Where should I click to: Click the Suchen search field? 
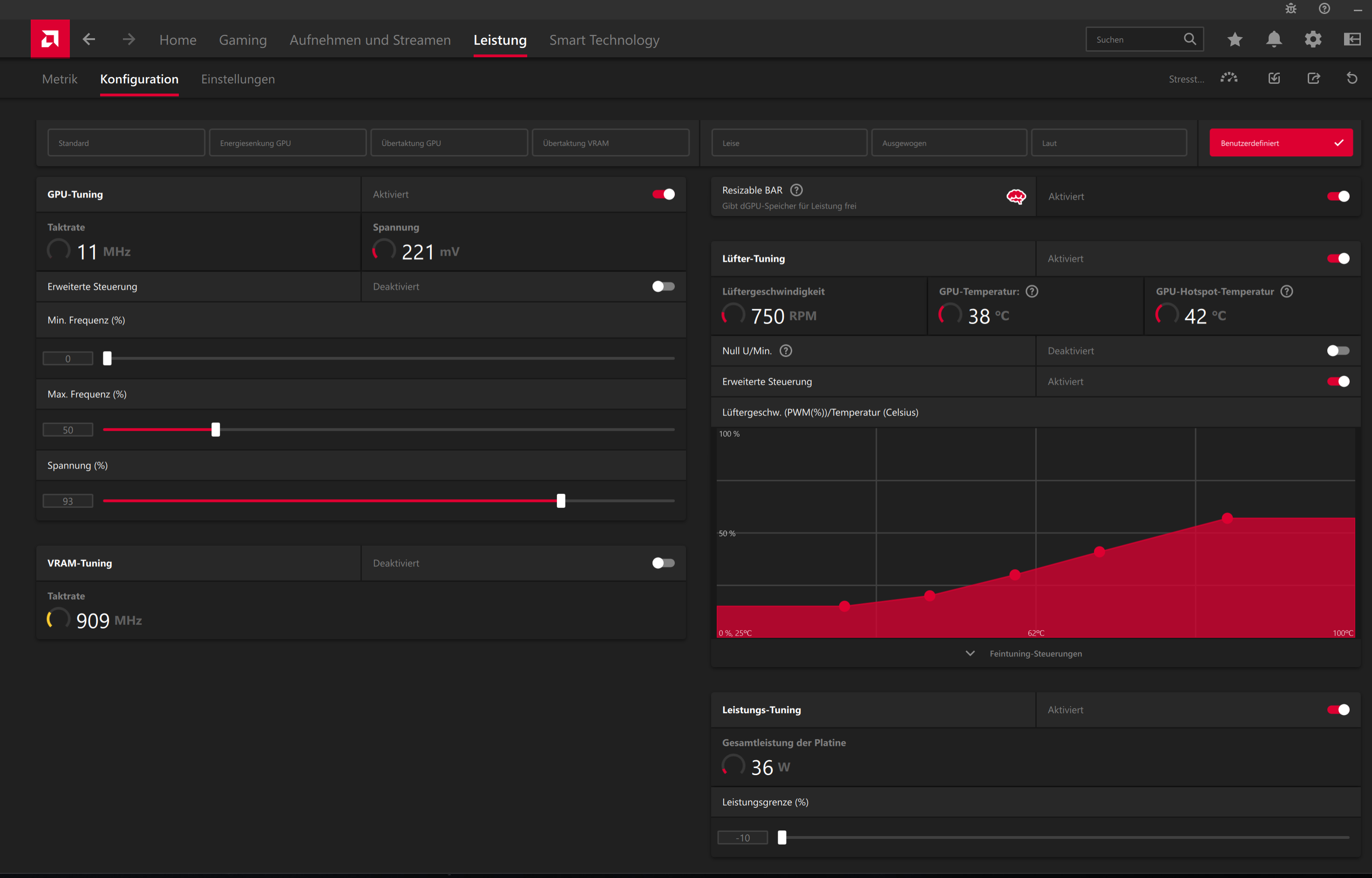point(1135,40)
